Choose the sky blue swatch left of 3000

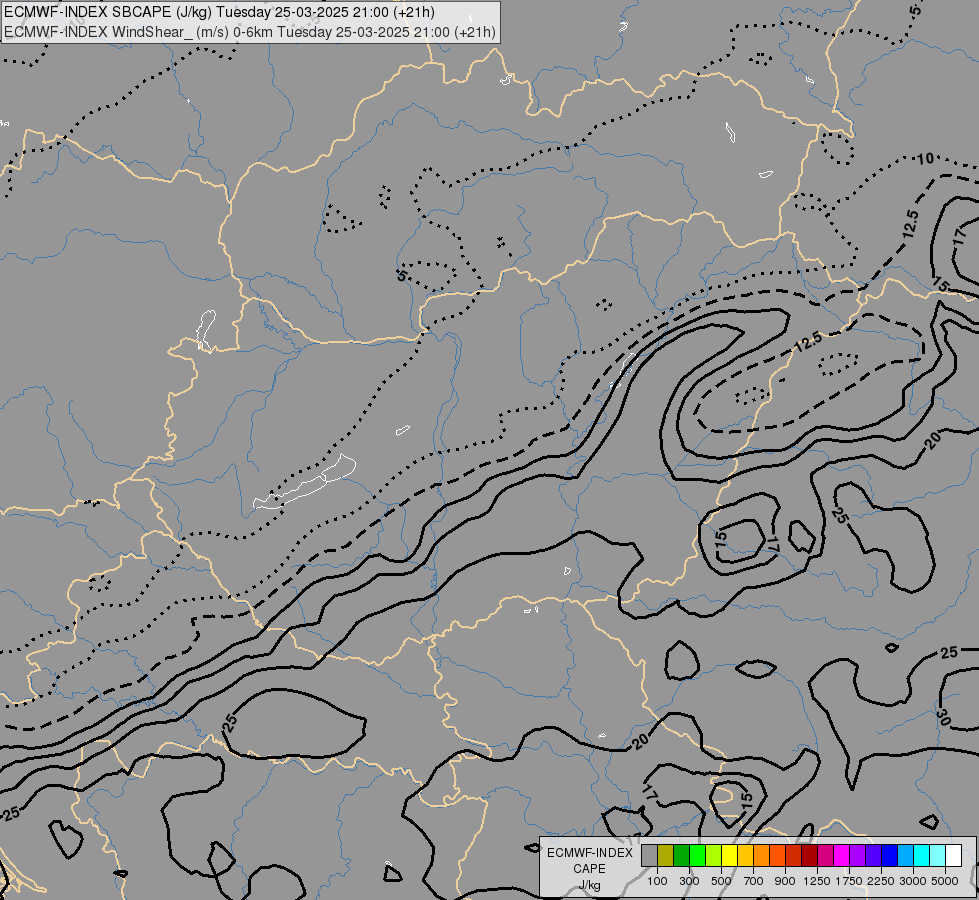pyautogui.click(x=905, y=855)
